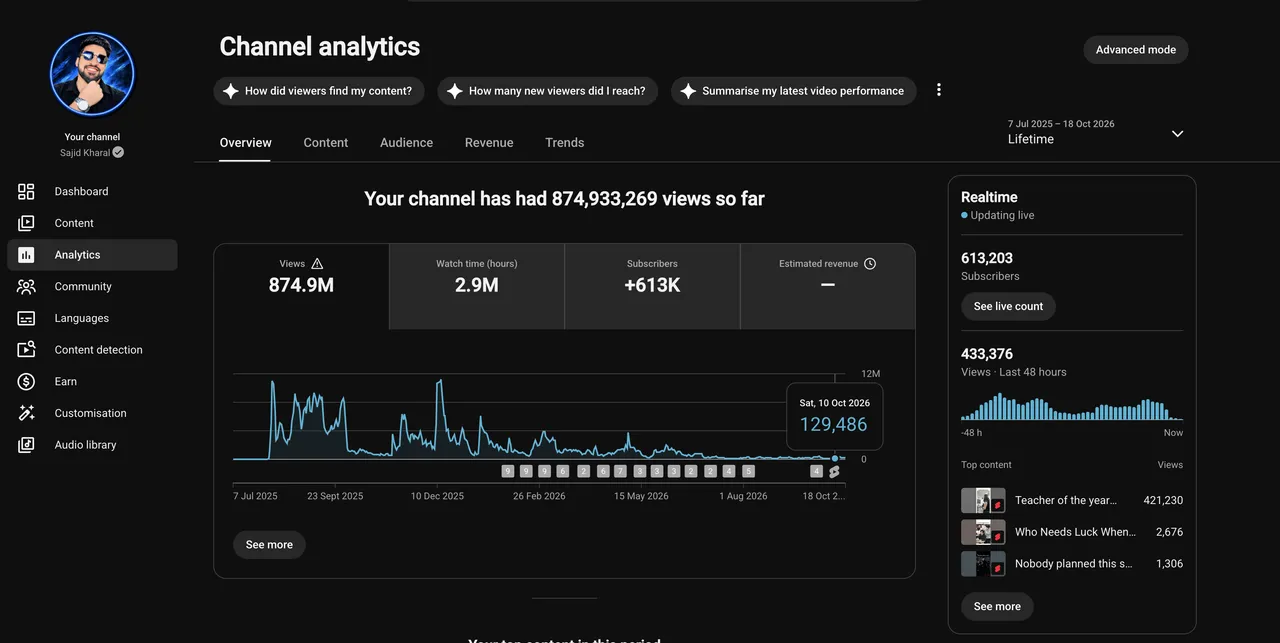This screenshot has width=1280, height=643.
Task: Open the channel profile avatar
Action: 92,74
